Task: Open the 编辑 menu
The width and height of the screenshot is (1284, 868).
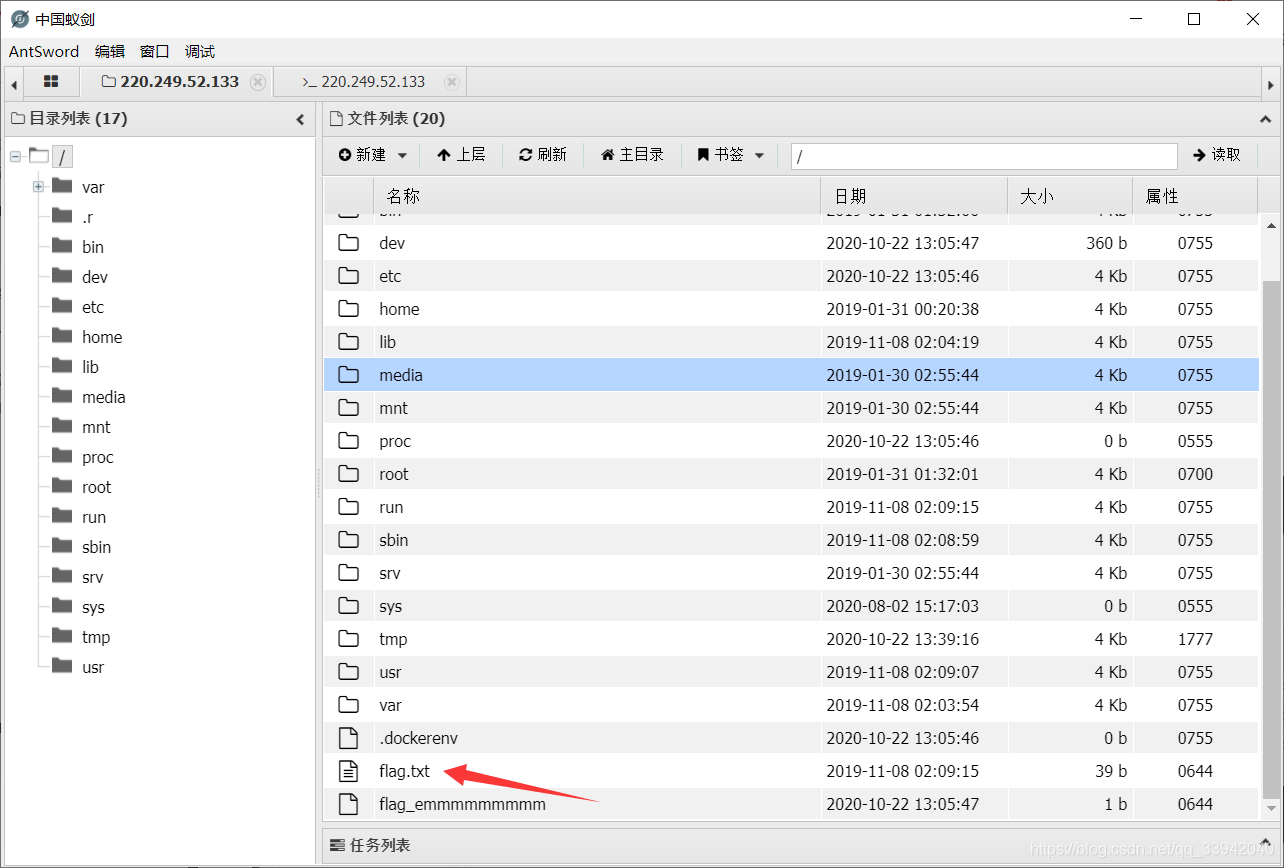Action: coord(110,52)
